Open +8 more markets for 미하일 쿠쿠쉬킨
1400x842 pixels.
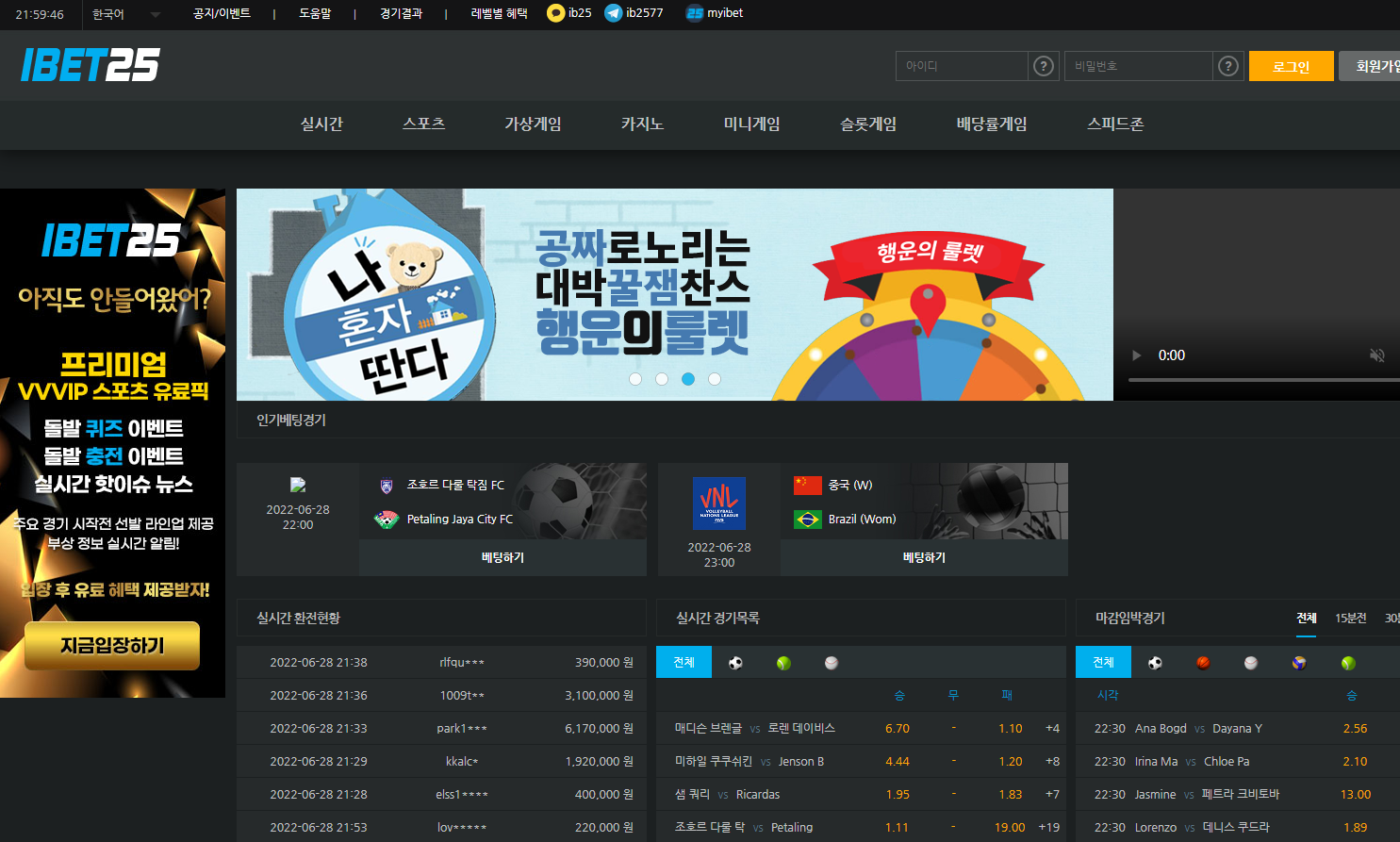point(1052,761)
